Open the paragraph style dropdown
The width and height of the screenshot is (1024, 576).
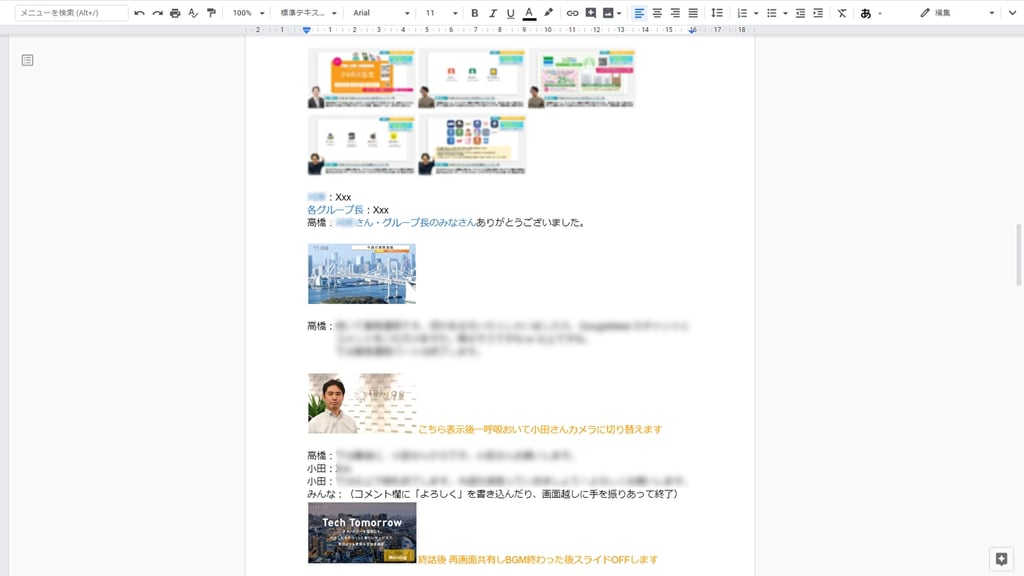coord(308,13)
